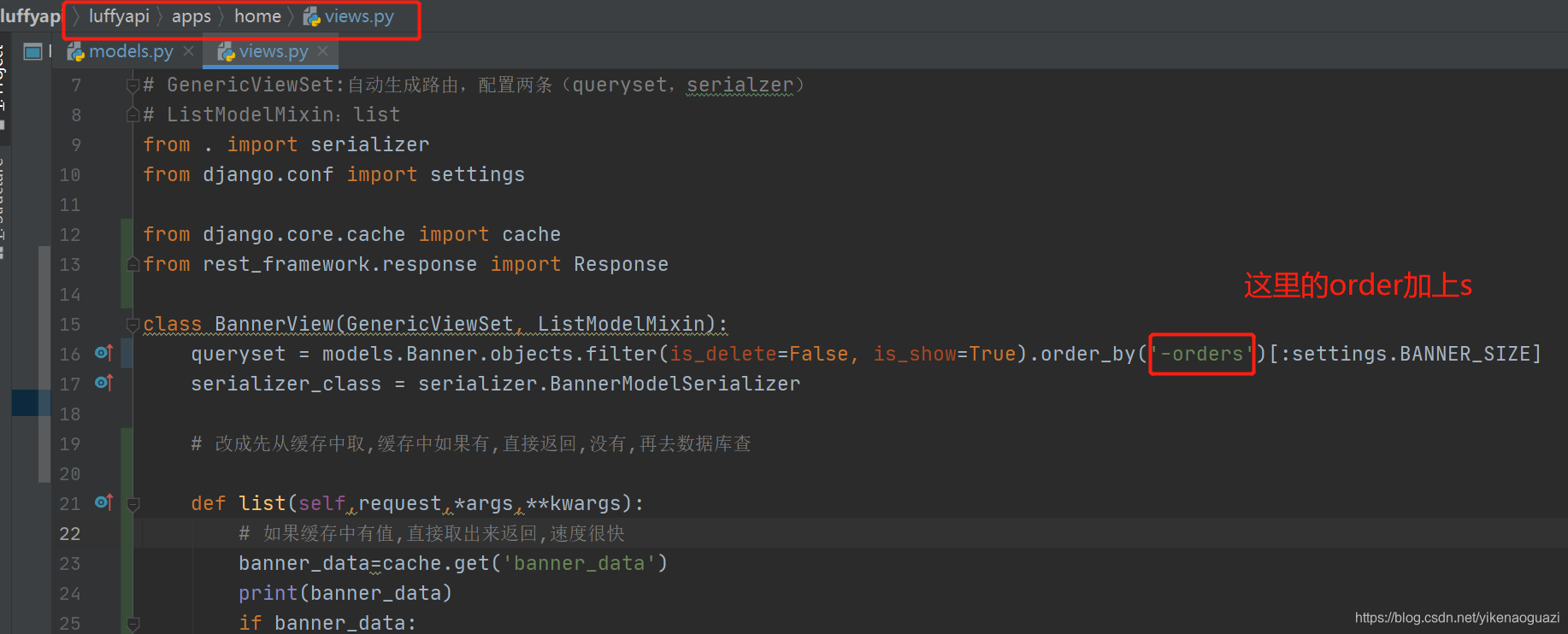Toggle import fold marker on line 13
The width and height of the screenshot is (1568, 634).
click(133, 264)
